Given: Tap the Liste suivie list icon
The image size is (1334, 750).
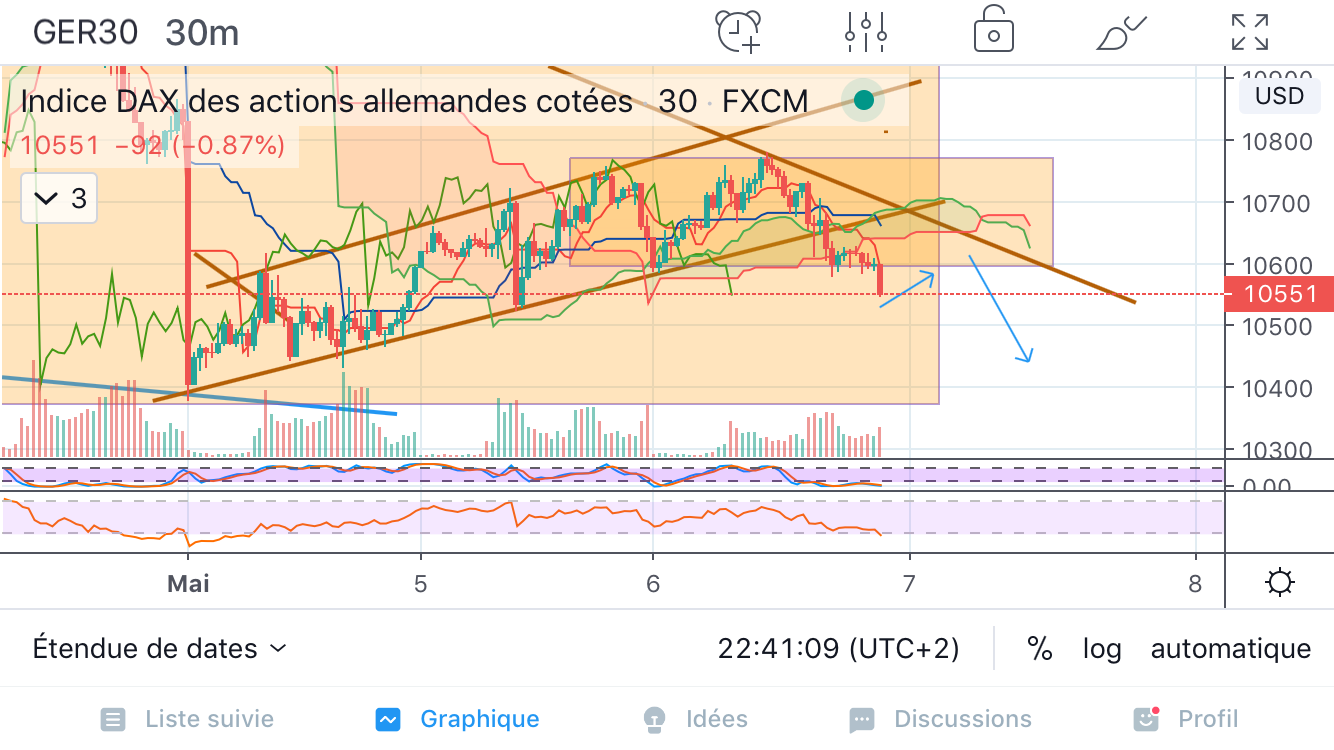Looking at the screenshot, I should (x=114, y=719).
